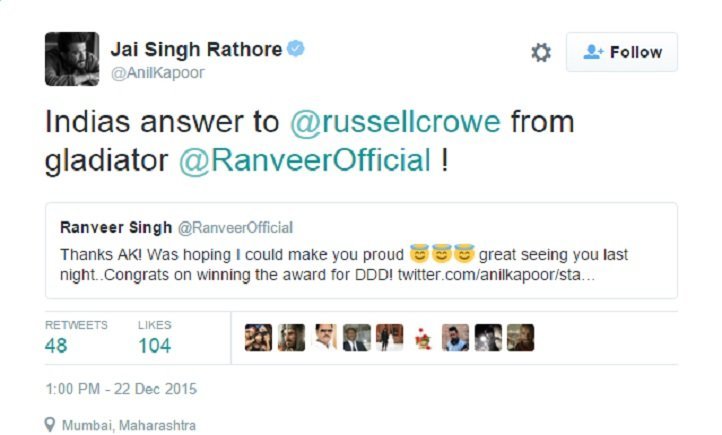The height and width of the screenshot is (435, 722).
Task: Open the gear settings icon on tweet
Action: (541, 52)
